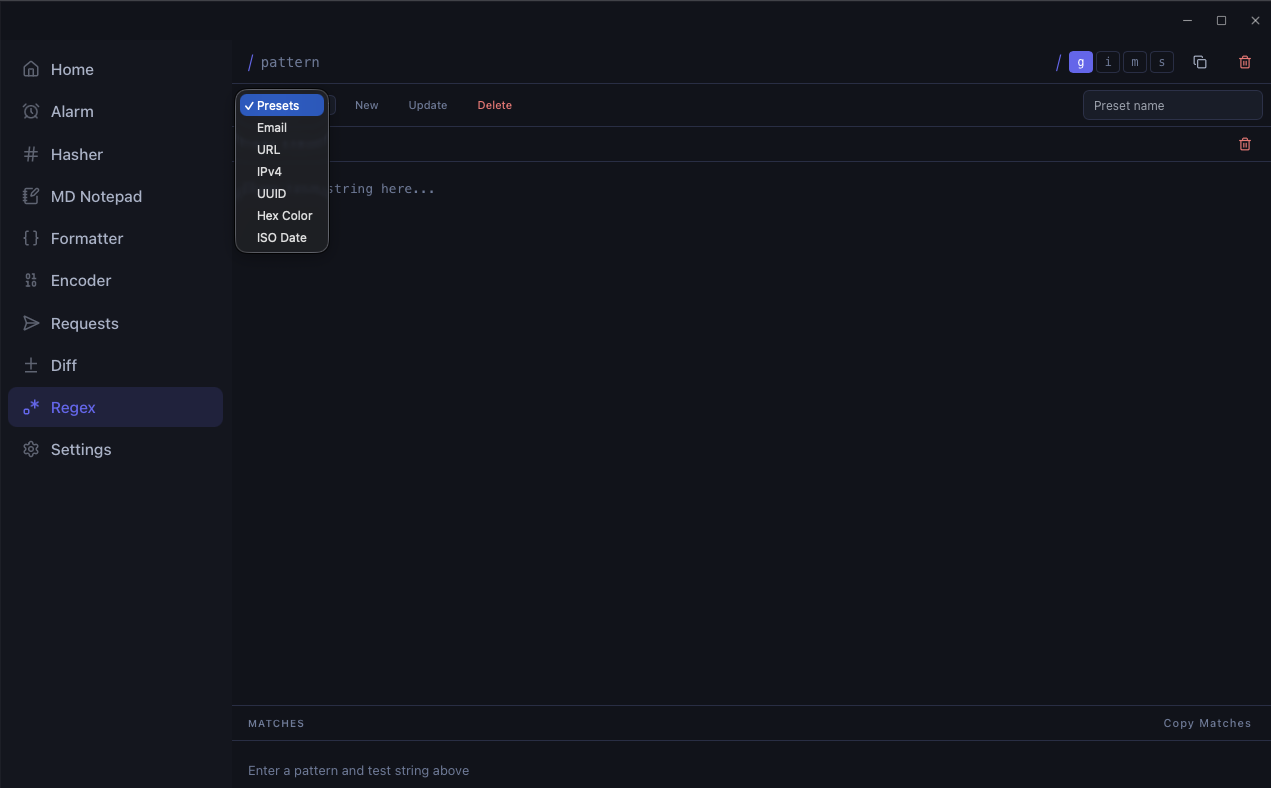This screenshot has width=1271, height=788.
Task: Switch to the Settings page
Action: [x=81, y=449]
